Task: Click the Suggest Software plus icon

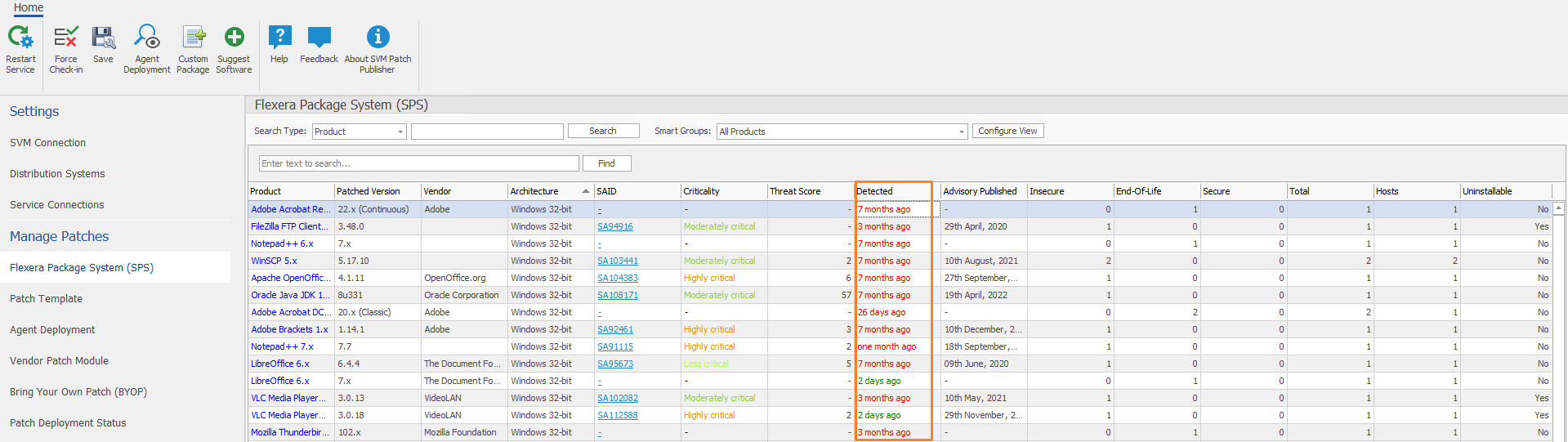Action: tap(235, 37)
